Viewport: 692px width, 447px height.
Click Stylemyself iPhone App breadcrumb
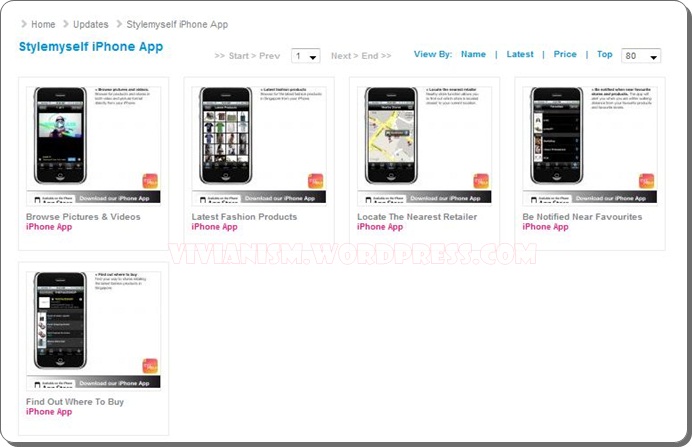(x=177, y=24)
